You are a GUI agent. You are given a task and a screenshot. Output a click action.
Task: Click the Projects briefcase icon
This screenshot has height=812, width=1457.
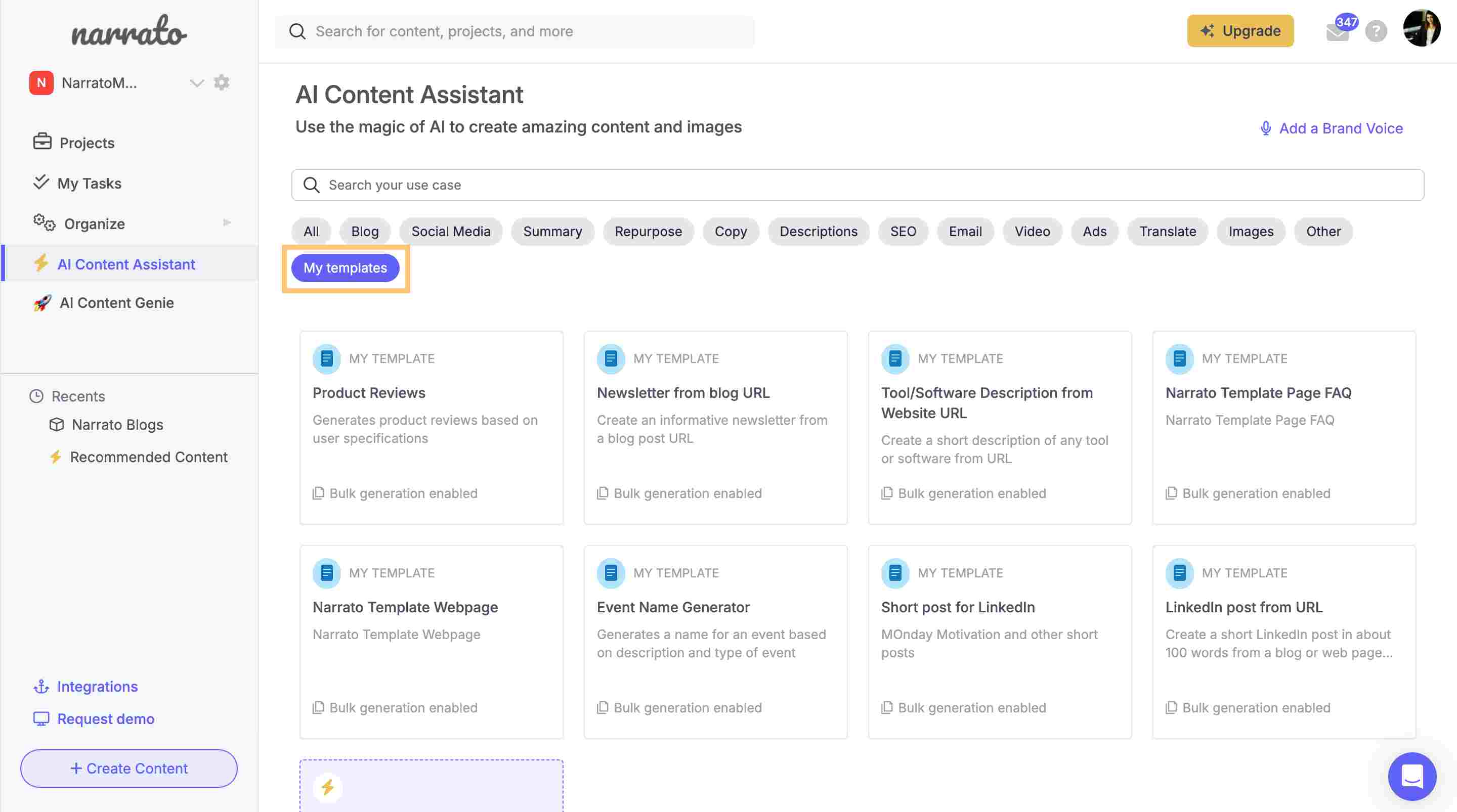pos(42,142)
